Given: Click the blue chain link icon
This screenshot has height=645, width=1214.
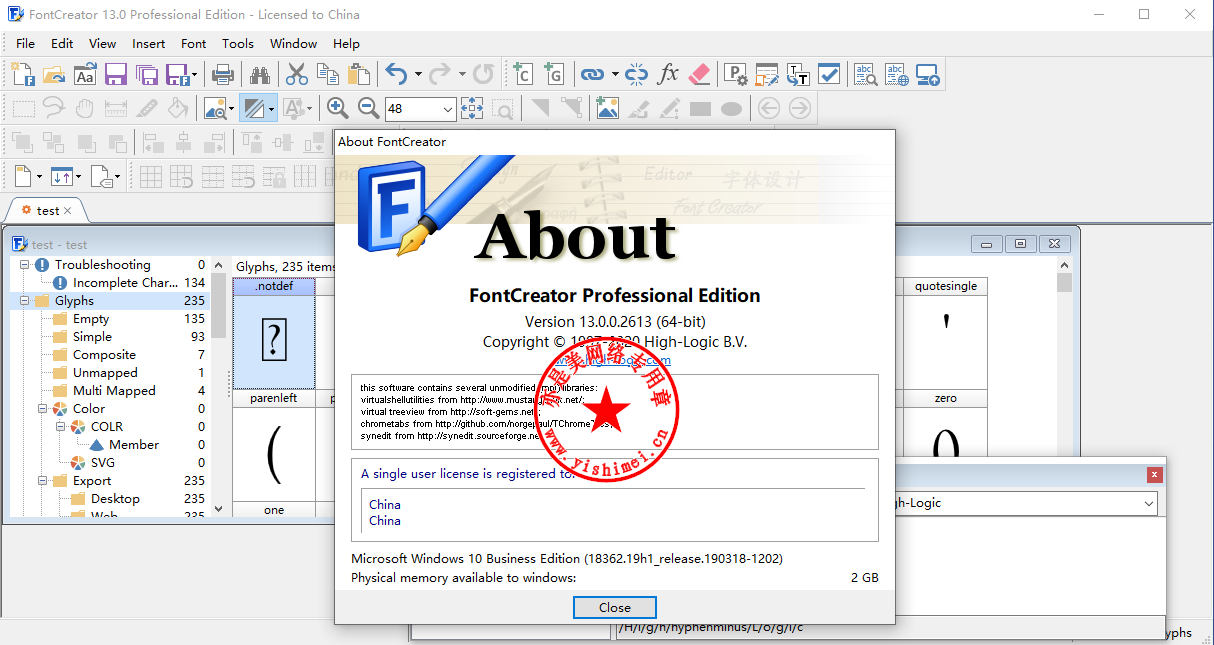Looking at the screenshot, I should click(591, 74).
